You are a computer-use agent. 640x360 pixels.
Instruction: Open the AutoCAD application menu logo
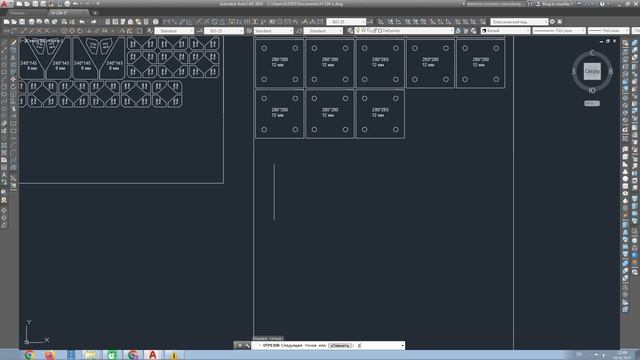click(4, 4)
